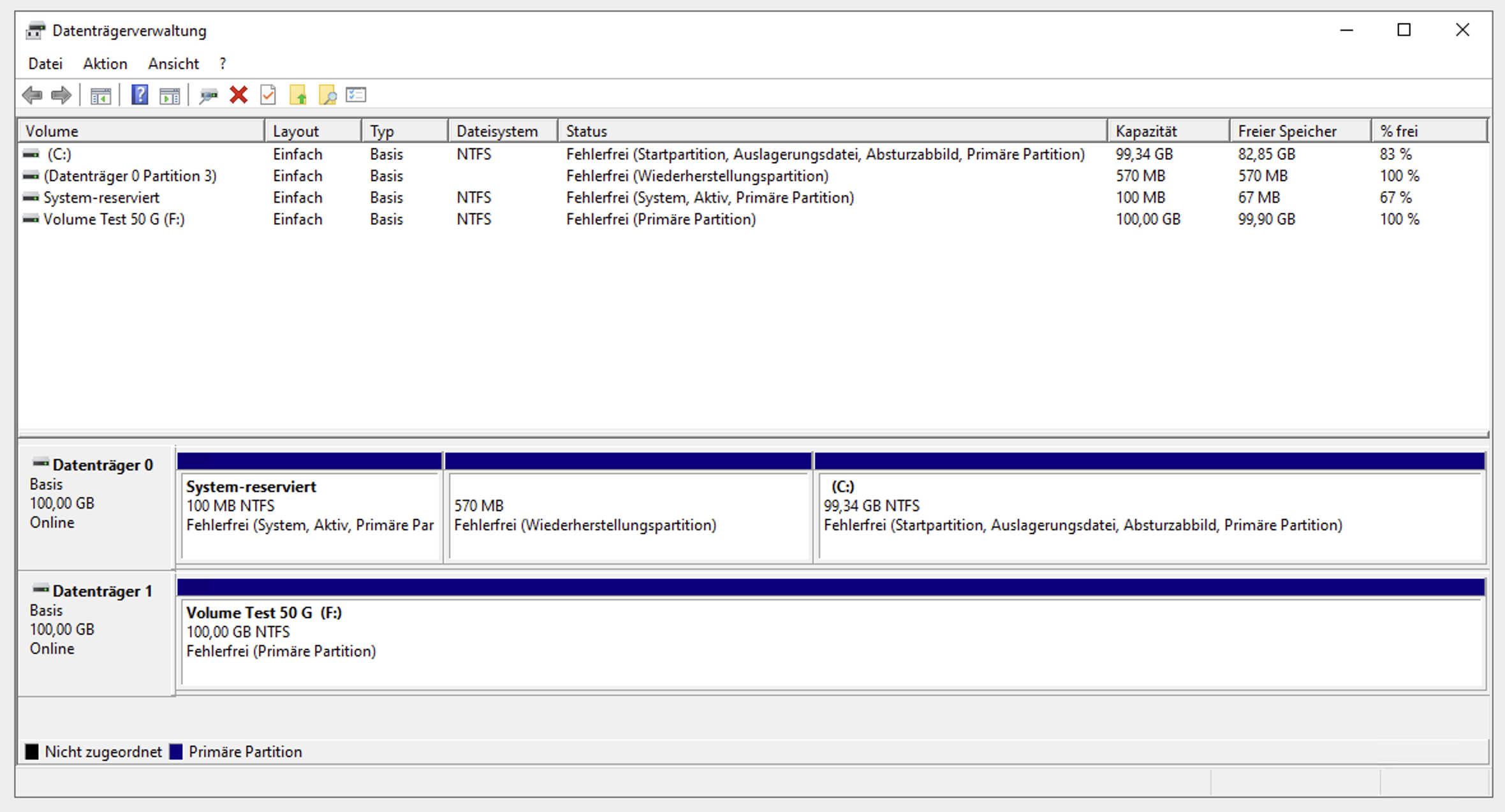
Task: Click the red X delete toolbar icon
Action: coord(239,96)
